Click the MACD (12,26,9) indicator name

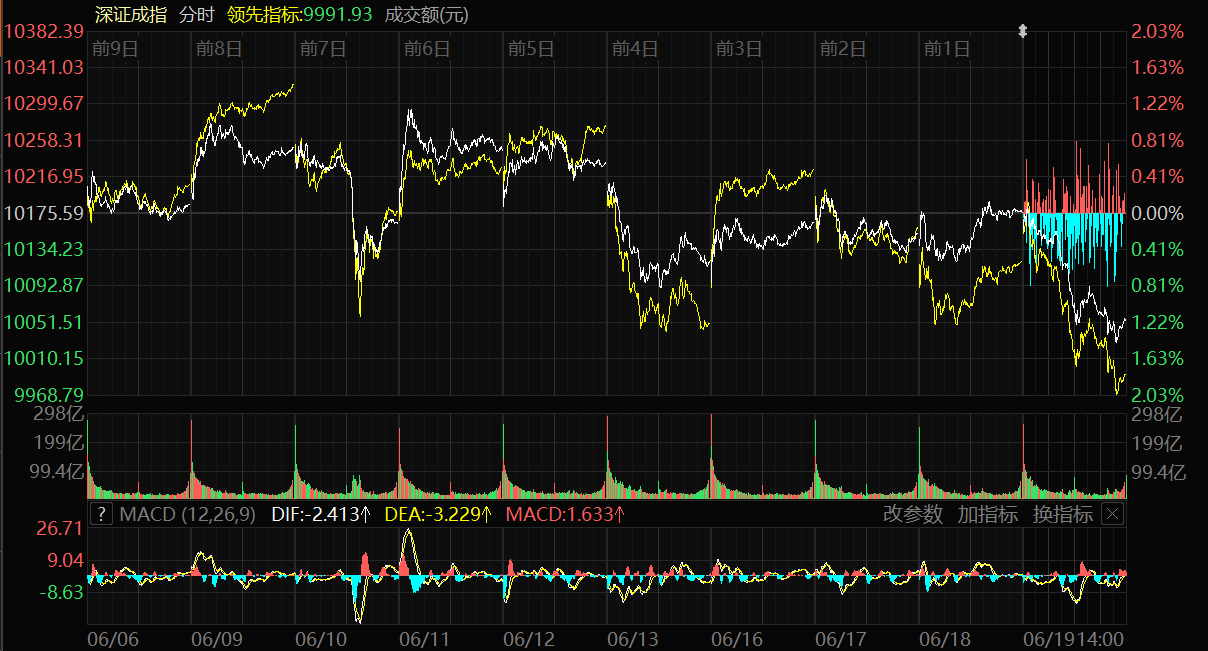coord(187,514)
